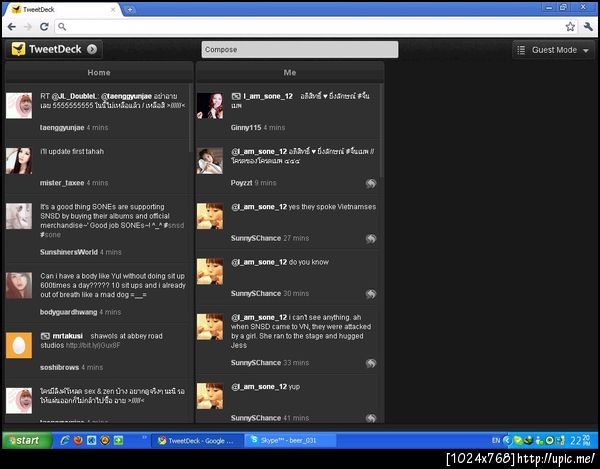This screenshot has width=600, height=469.
Task: Click text 'yes they spoke Vietnamses'
Action: tap(332, 207)
